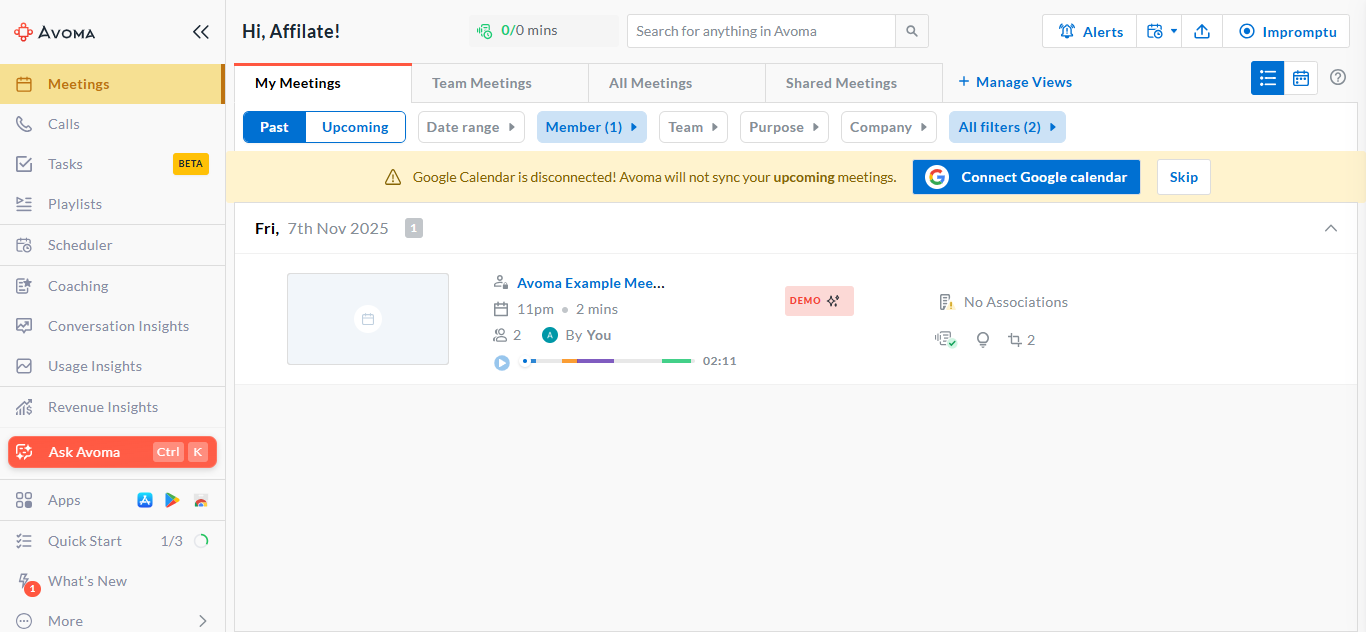Open What's New
The width and height of the screenshot is (1366, 632).
[112, 581]
